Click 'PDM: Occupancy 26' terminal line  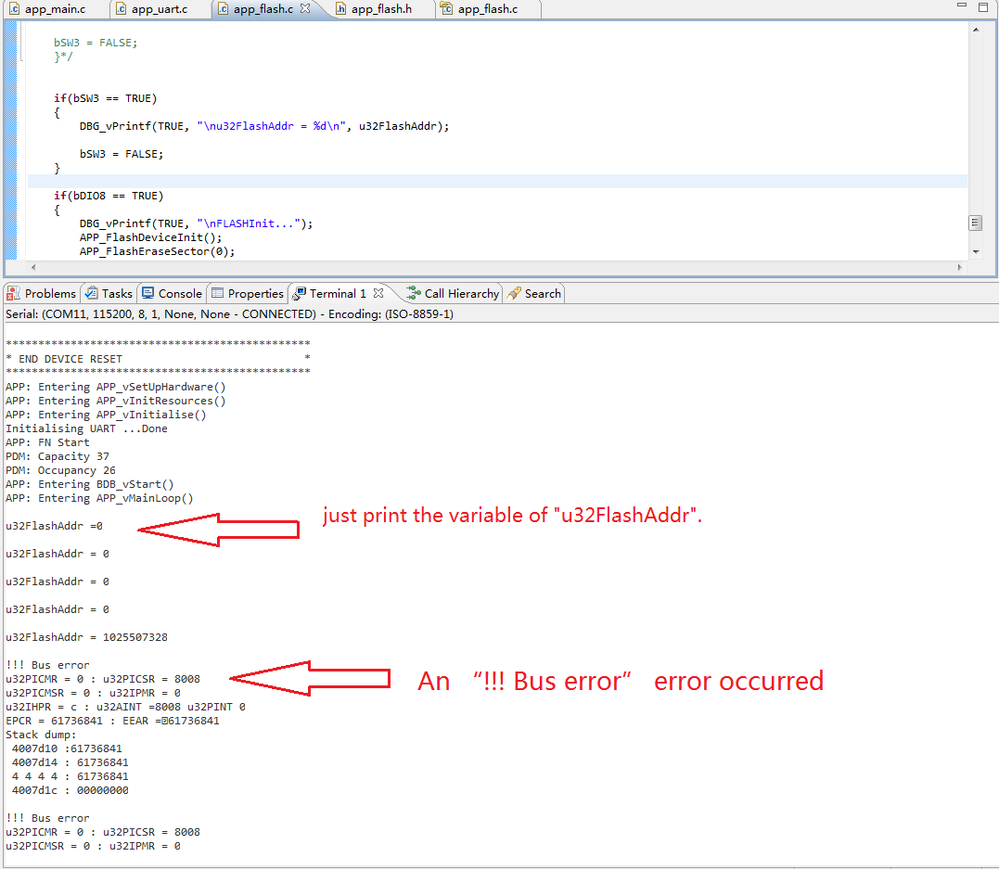pos(61,471)
